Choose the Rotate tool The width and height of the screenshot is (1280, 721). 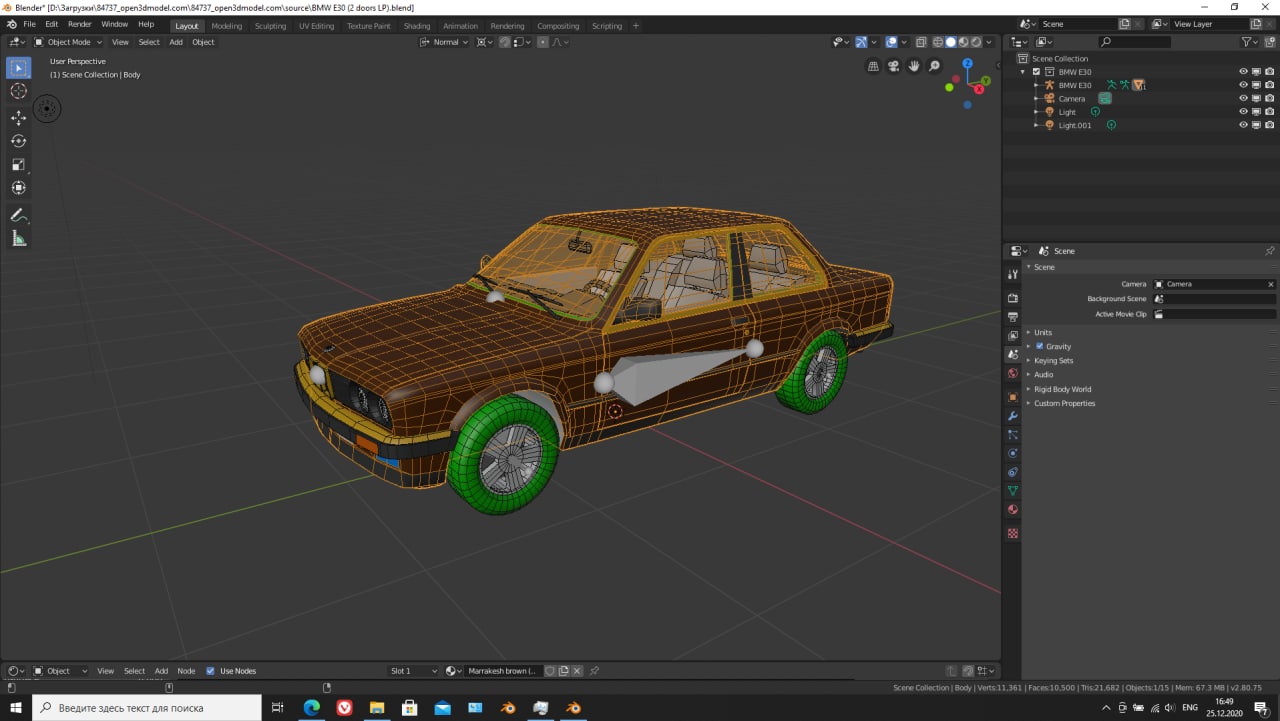(x=19, y=141)
